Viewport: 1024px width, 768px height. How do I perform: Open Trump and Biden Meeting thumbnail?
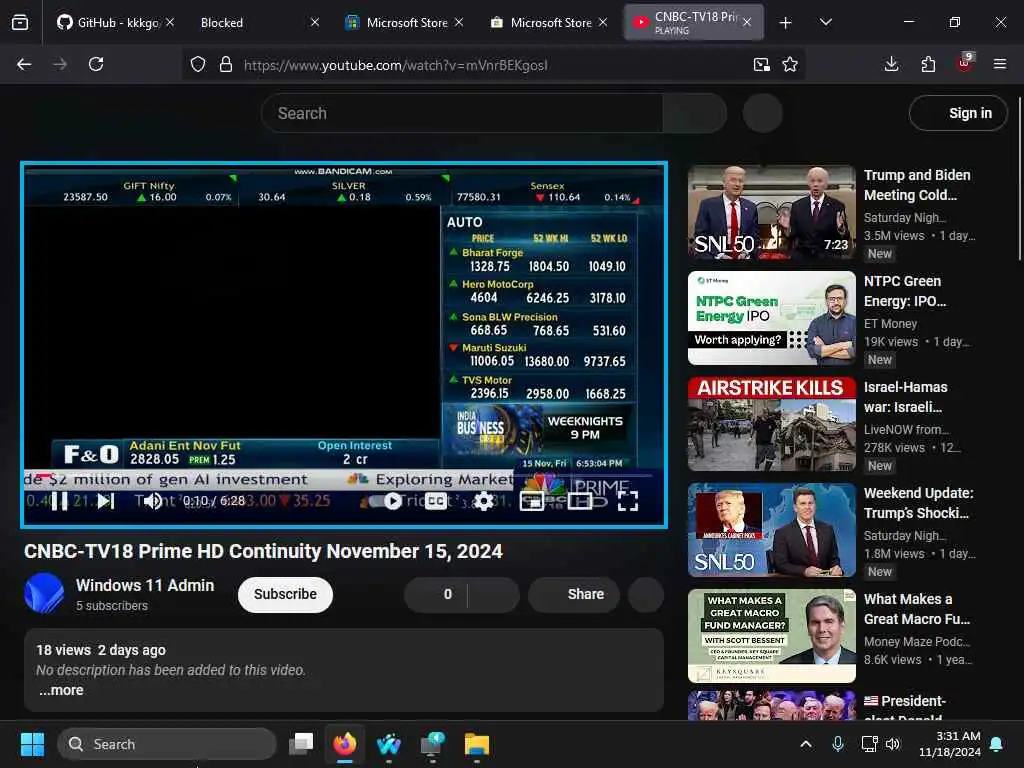[771, 212]
